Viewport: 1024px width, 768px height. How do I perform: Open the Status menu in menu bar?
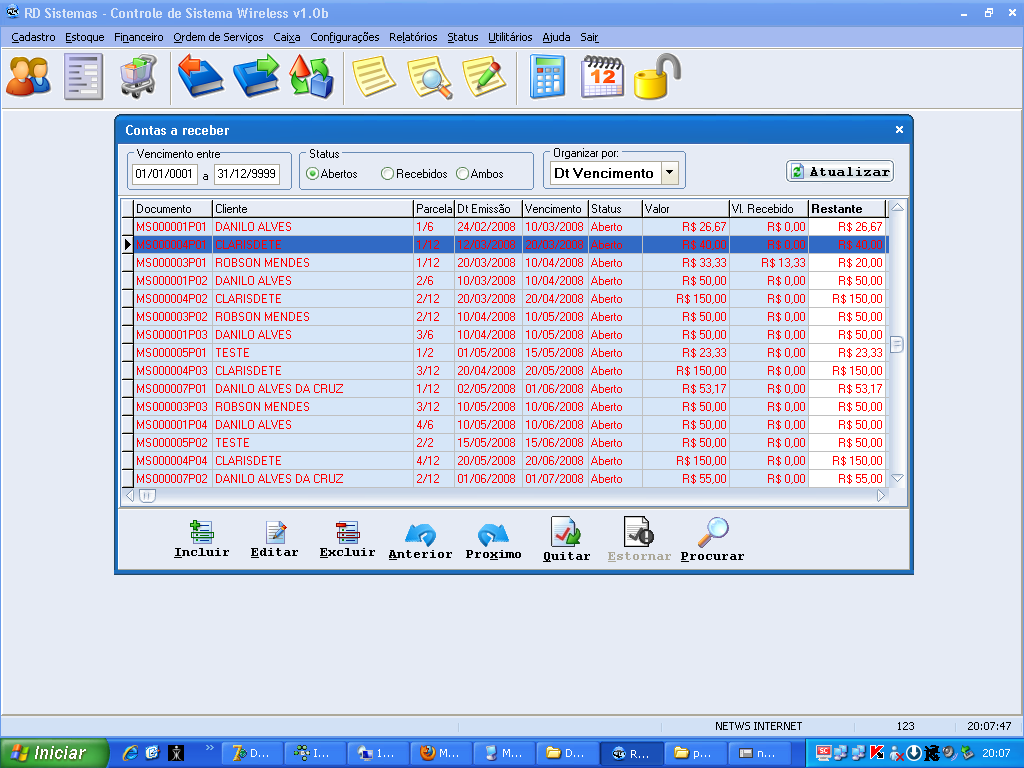[x=462, y=37]
